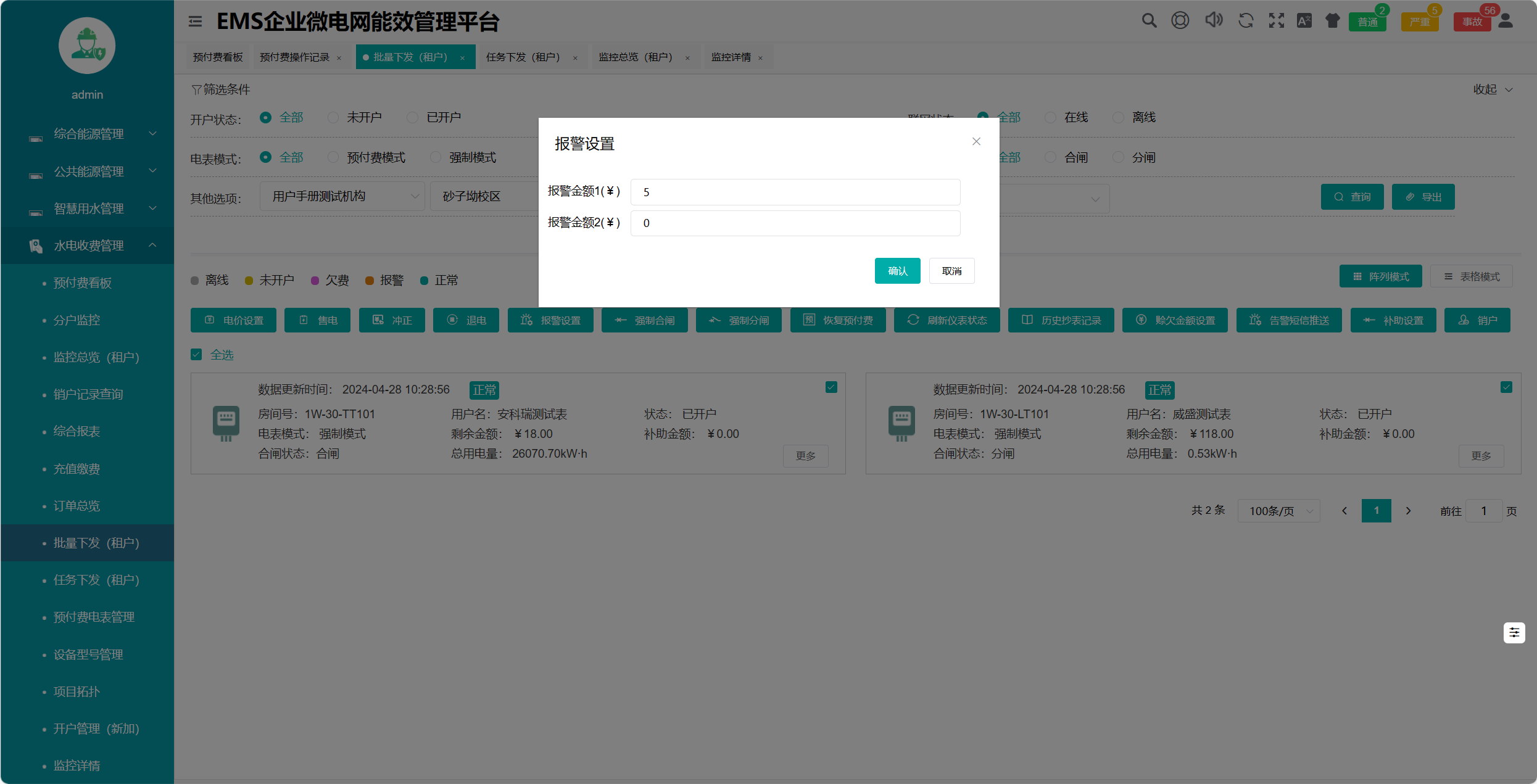Open the 用户手册测试机构 dropdown

click(x=342, y=196)
